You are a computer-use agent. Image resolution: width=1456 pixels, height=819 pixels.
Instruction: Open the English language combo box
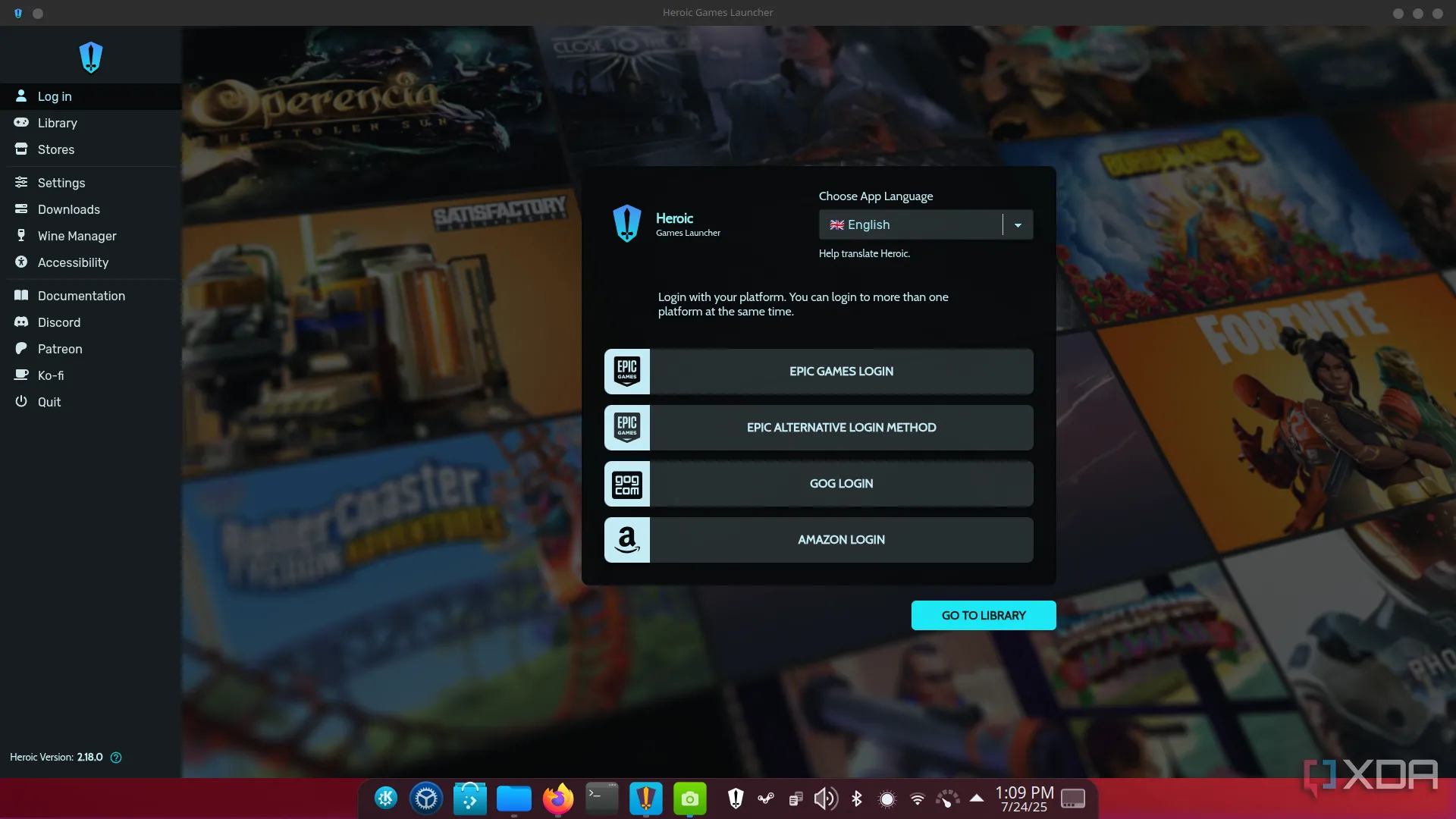click(926, 225)
